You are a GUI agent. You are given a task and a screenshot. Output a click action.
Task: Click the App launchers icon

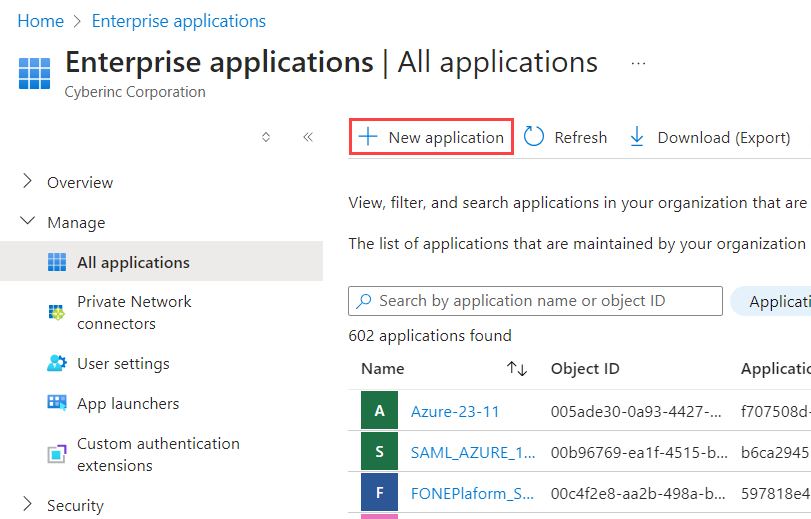[57, 403]
